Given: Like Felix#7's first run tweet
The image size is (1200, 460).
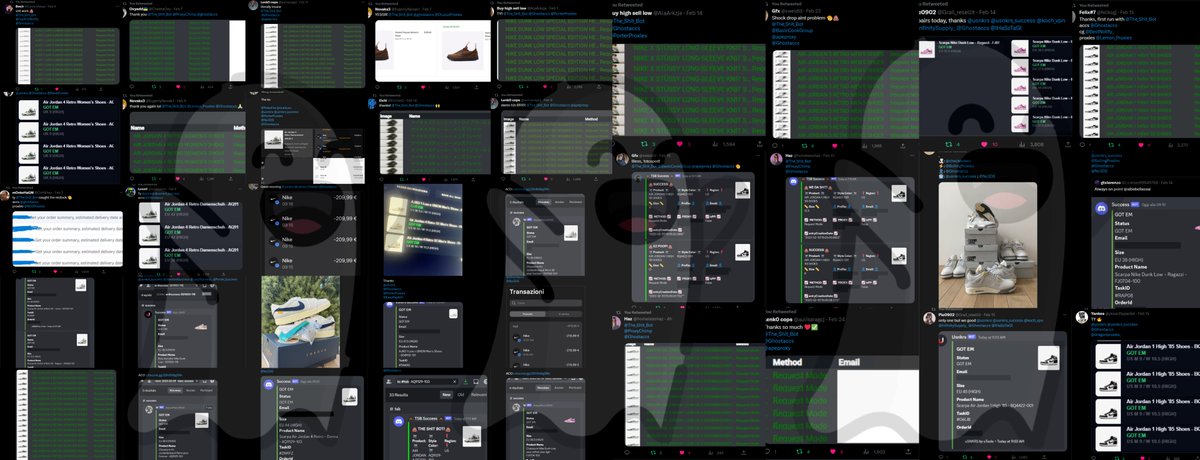Looking at the screenshot, I should coord(1141,145).
